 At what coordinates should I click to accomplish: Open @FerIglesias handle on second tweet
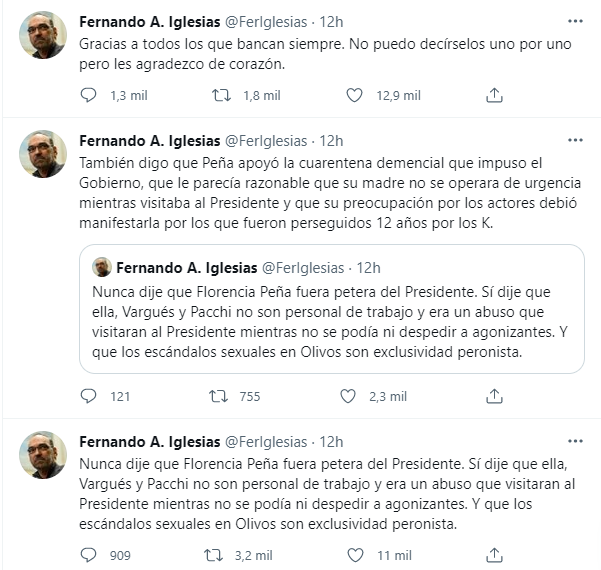pyautogui.click(x=266, y=141)
